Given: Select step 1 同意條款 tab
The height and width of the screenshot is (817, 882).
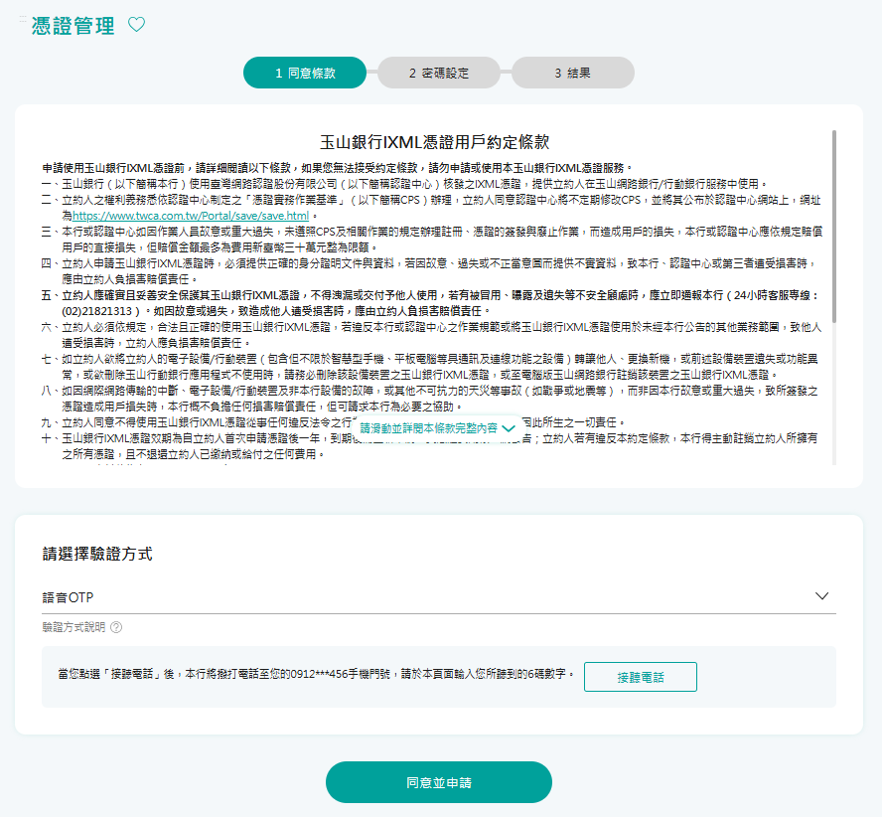Looking at the screenshot, I should point(305,73).
